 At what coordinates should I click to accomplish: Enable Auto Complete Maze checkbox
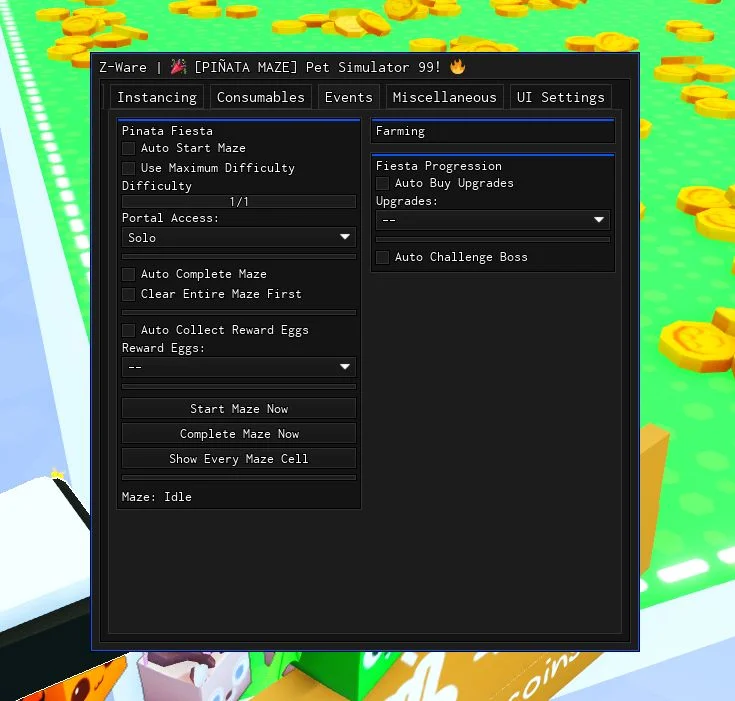click(x=128, y=274)
